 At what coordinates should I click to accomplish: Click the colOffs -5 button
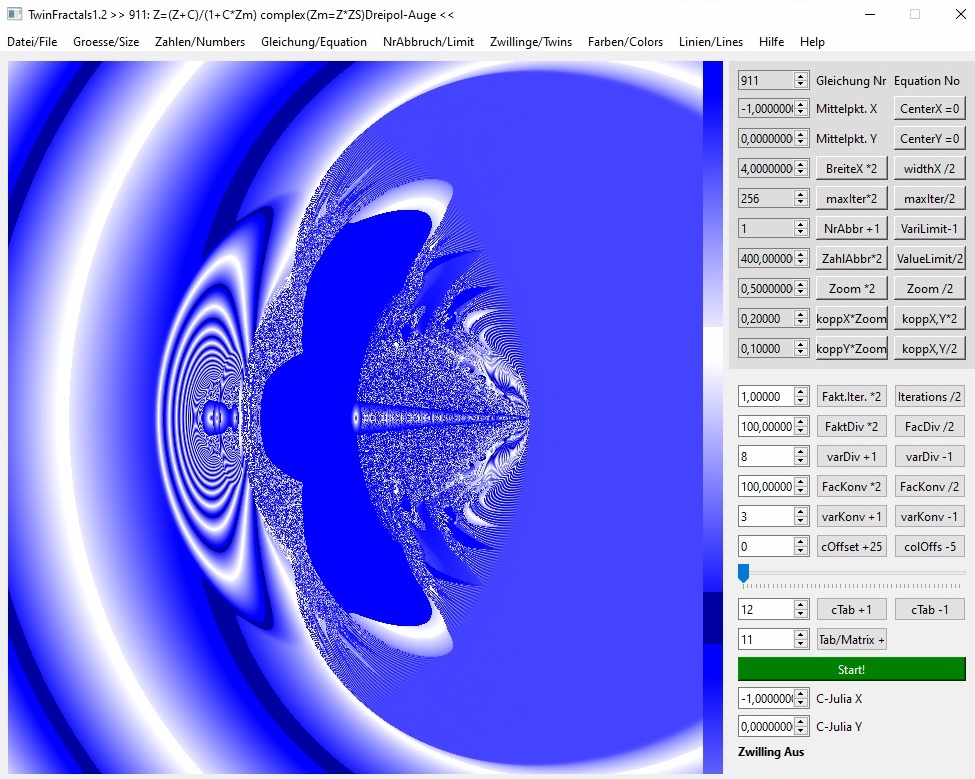point(930,546)
